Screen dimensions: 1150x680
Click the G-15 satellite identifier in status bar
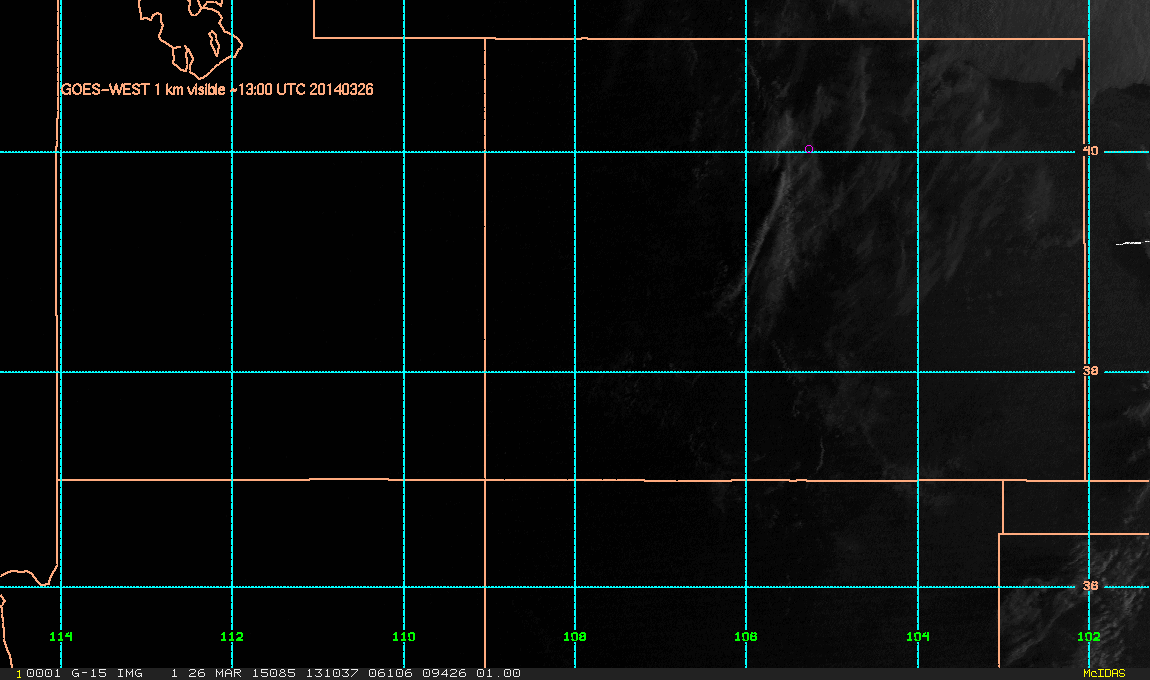[89, 673]
